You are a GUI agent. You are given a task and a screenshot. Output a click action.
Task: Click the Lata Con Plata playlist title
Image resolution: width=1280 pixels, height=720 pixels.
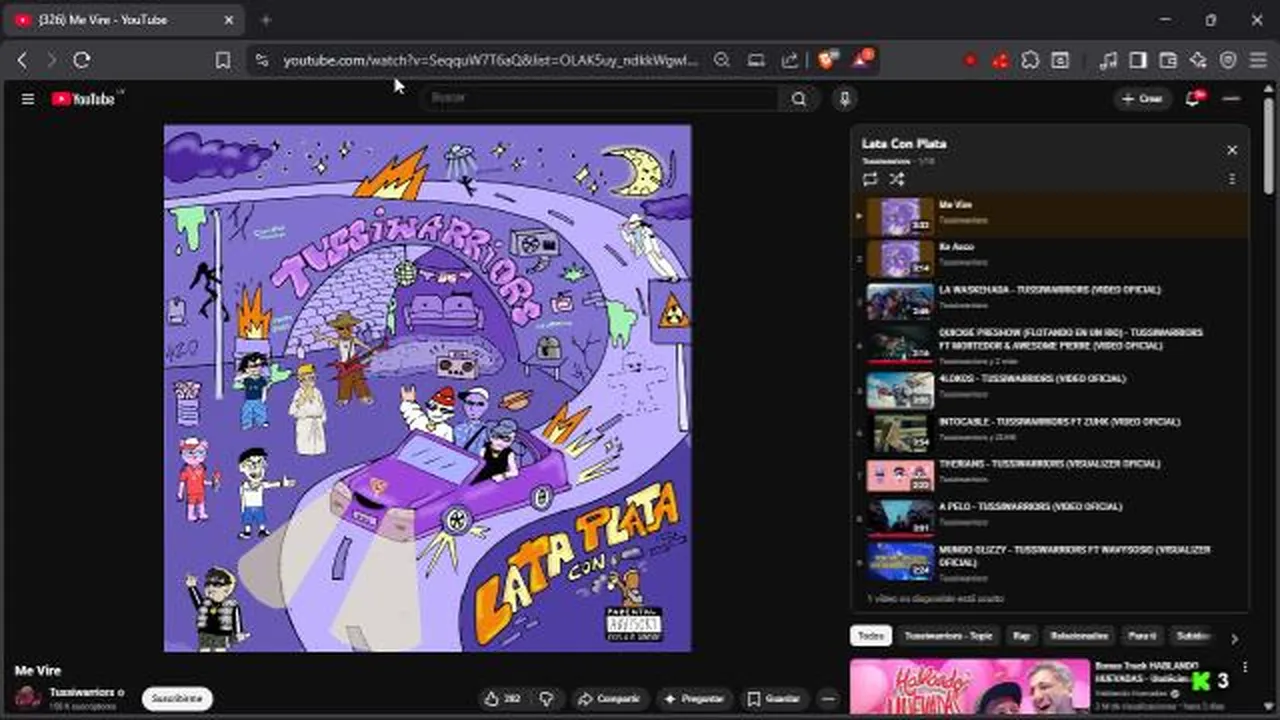click(904, 144)
